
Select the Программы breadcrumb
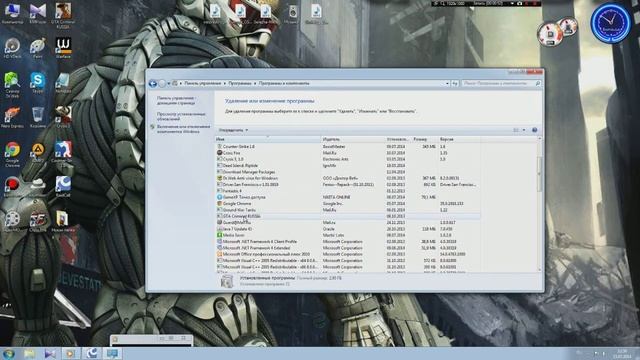(x=240, y=83)
